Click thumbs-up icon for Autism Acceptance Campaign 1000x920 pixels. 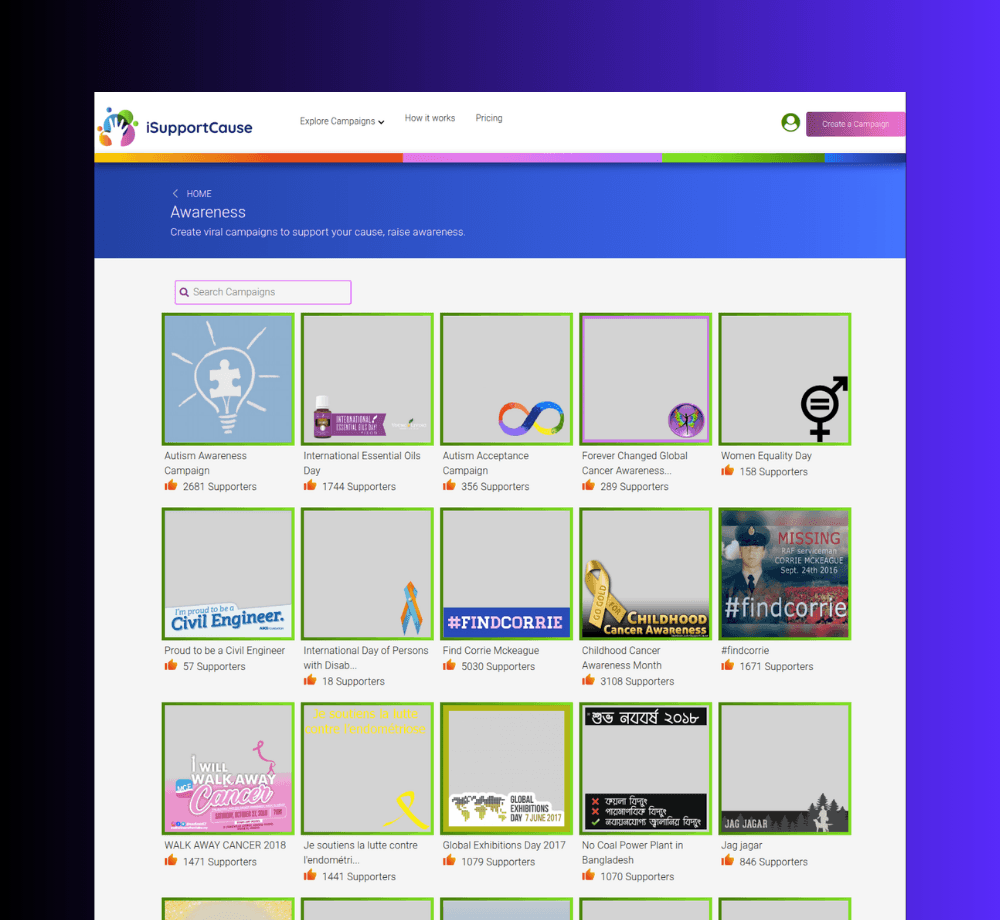(449, 486)
